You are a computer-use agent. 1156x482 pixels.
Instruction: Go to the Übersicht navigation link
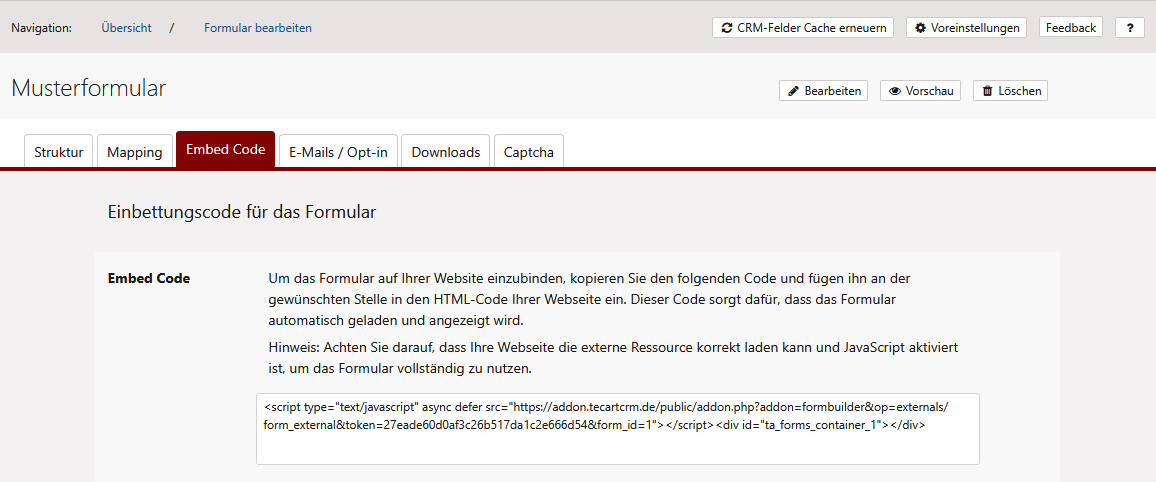tap(126, 28)
